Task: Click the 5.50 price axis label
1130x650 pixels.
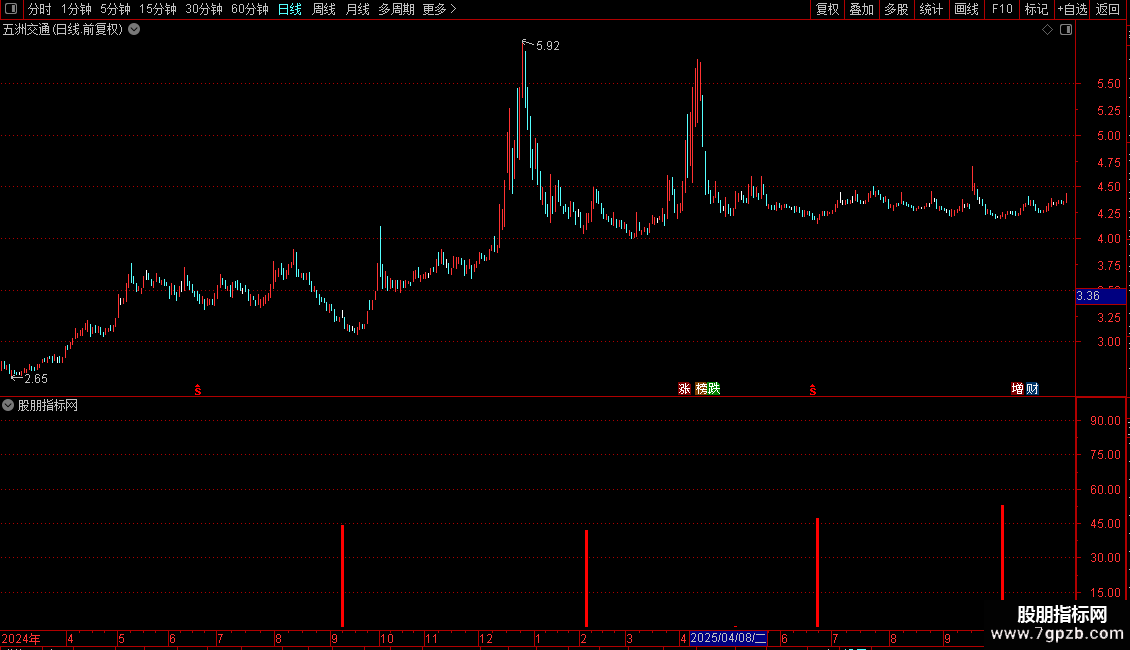Action: coord(1108,84)
